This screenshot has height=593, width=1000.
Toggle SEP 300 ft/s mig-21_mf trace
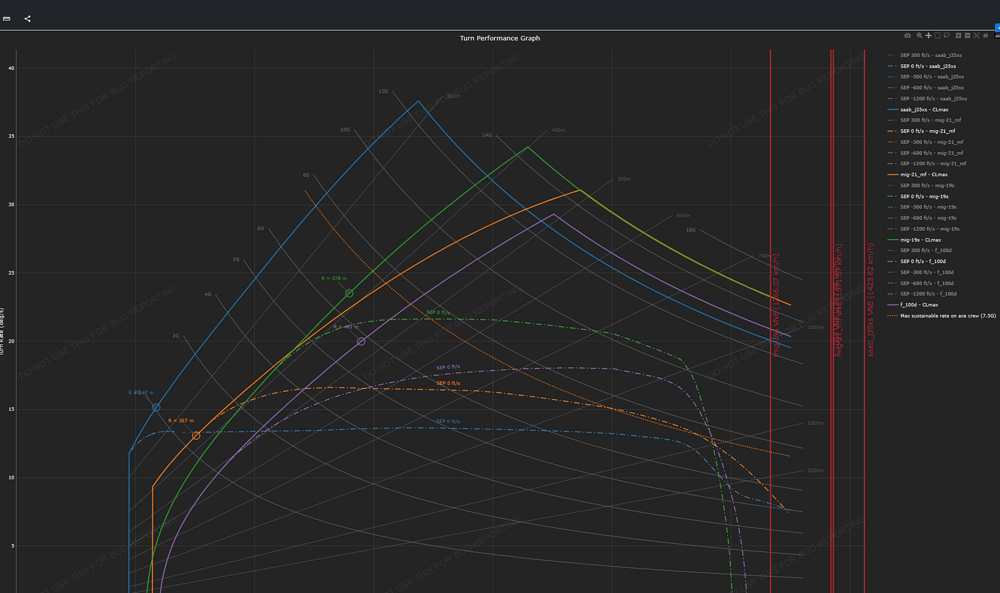click(925, 120)
